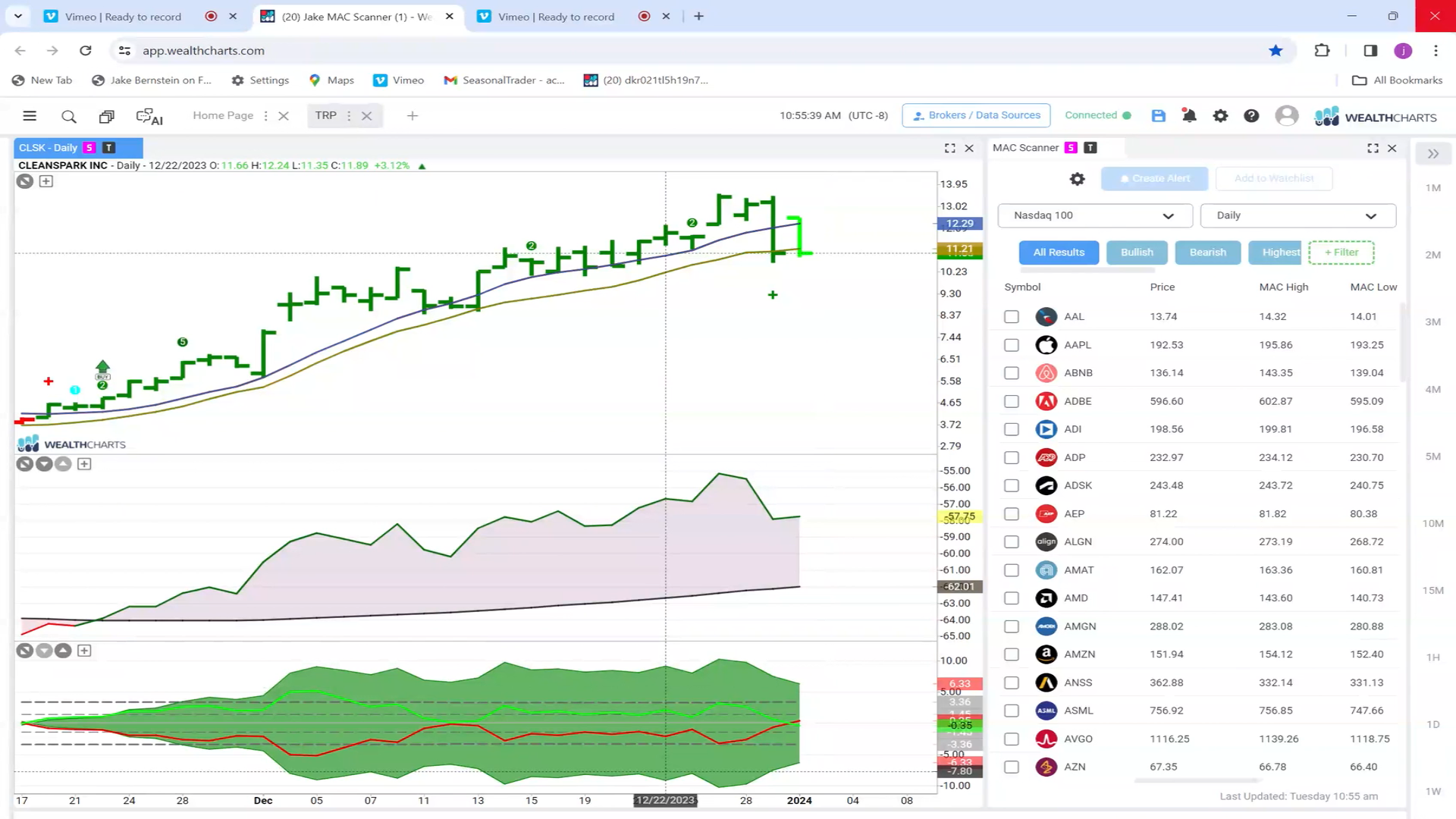The width and height of the screenshot is (1456, 819).
Task: Tick the ABNB row checkbox
Action: (x=1012, y=373)
